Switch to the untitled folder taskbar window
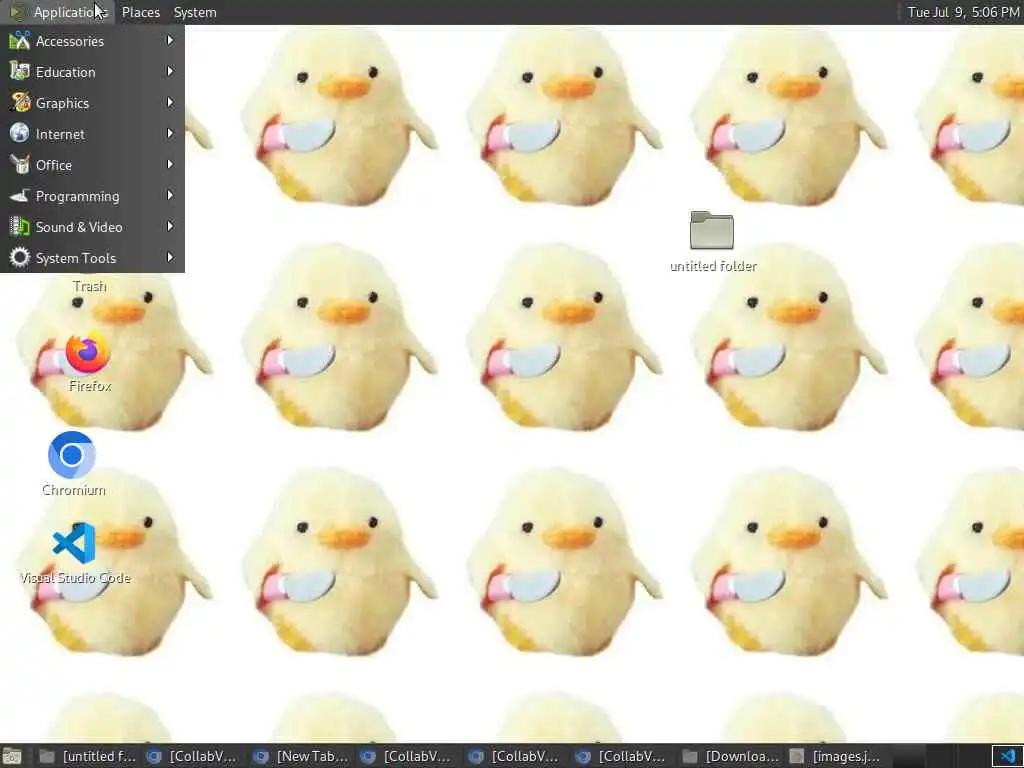This screenshot has width=1024, height=768. coord(88,756)
